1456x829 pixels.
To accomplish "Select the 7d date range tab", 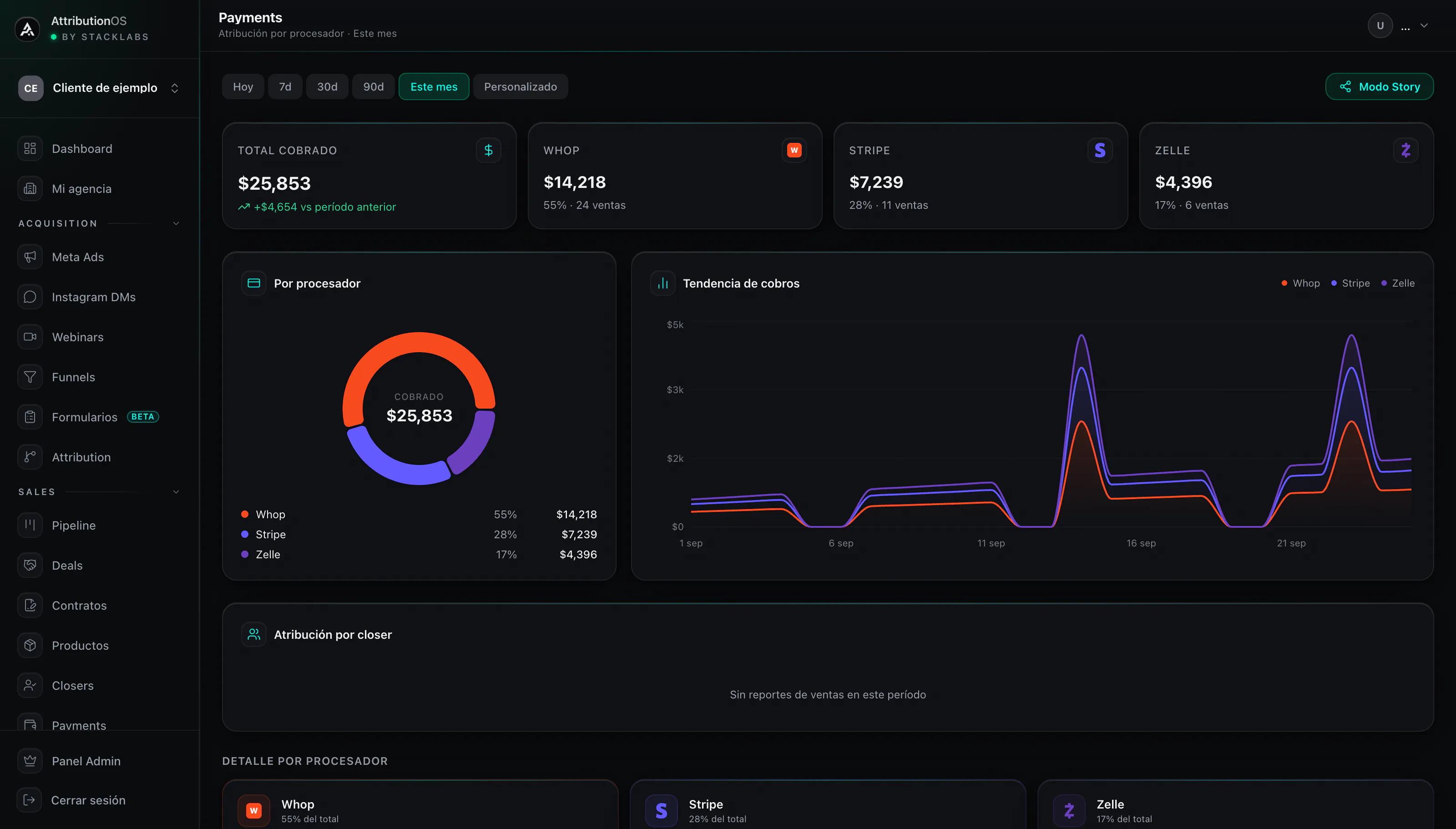I will point(285,86).
